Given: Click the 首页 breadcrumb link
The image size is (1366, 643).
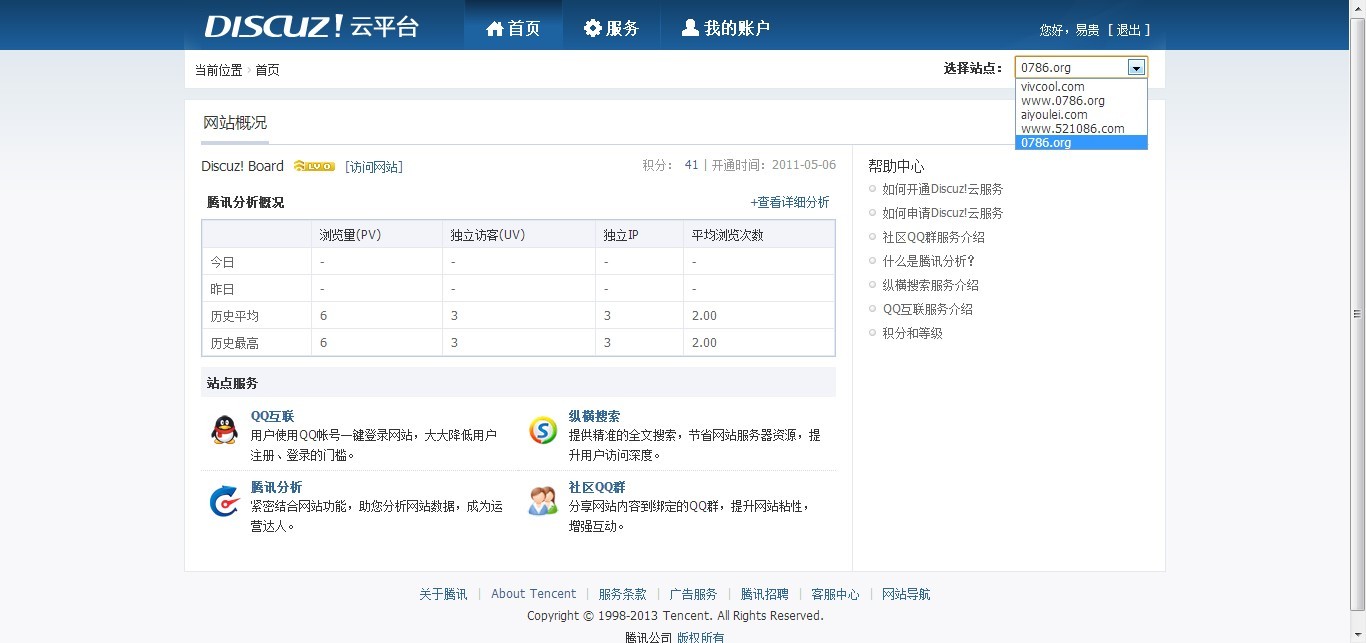Looking at the screenshot, I should pyautogui.click(x=267, y=70).
